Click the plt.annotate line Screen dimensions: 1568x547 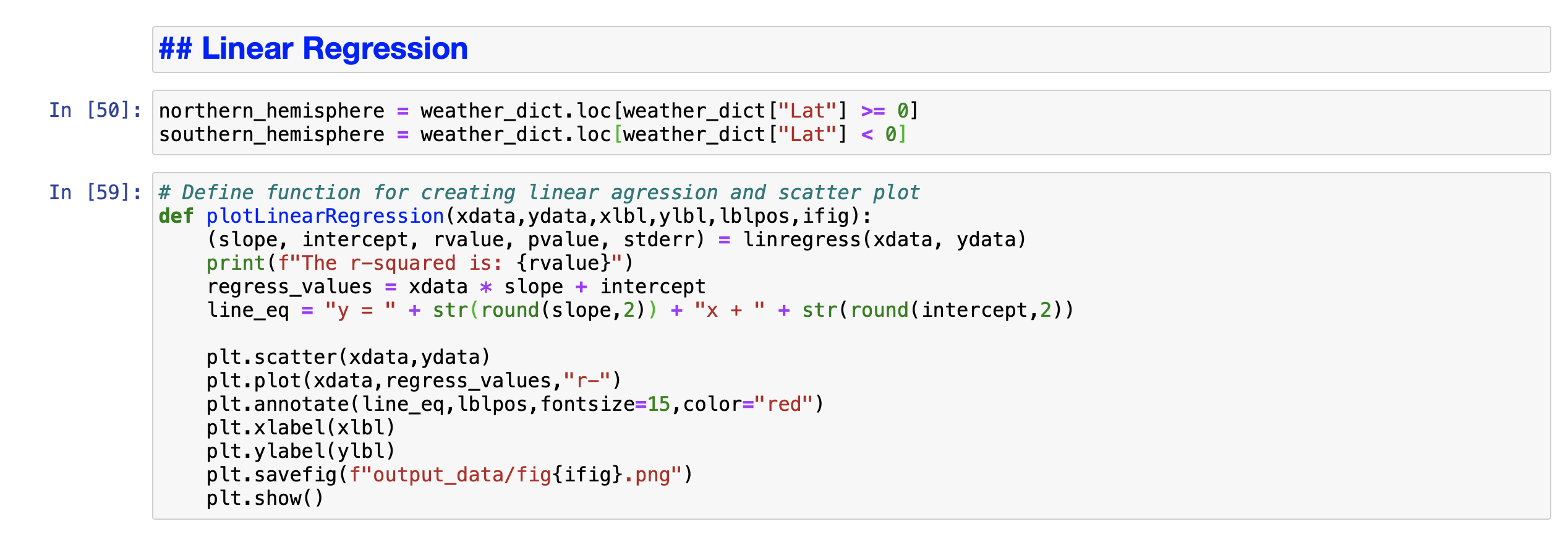click(x=515, y=404)
